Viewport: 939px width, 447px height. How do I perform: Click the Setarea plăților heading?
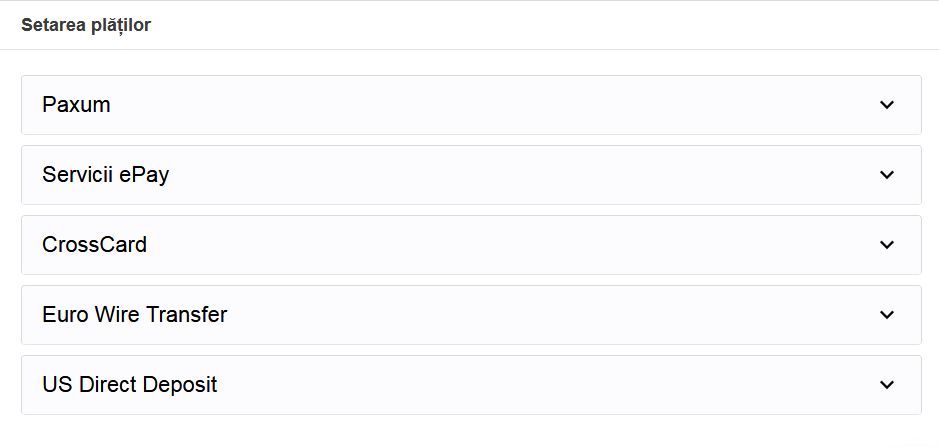pos(86,25)
